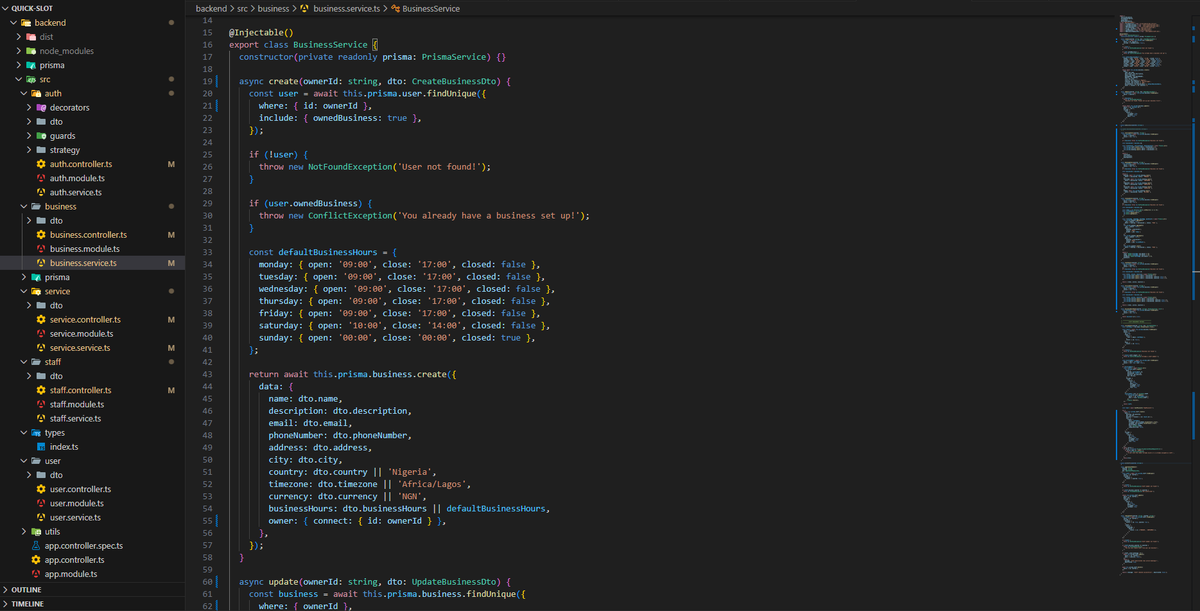Click the staff.service.ts file icon
The width and height of the screenshot is (1200, 611).
coord(41,418)
